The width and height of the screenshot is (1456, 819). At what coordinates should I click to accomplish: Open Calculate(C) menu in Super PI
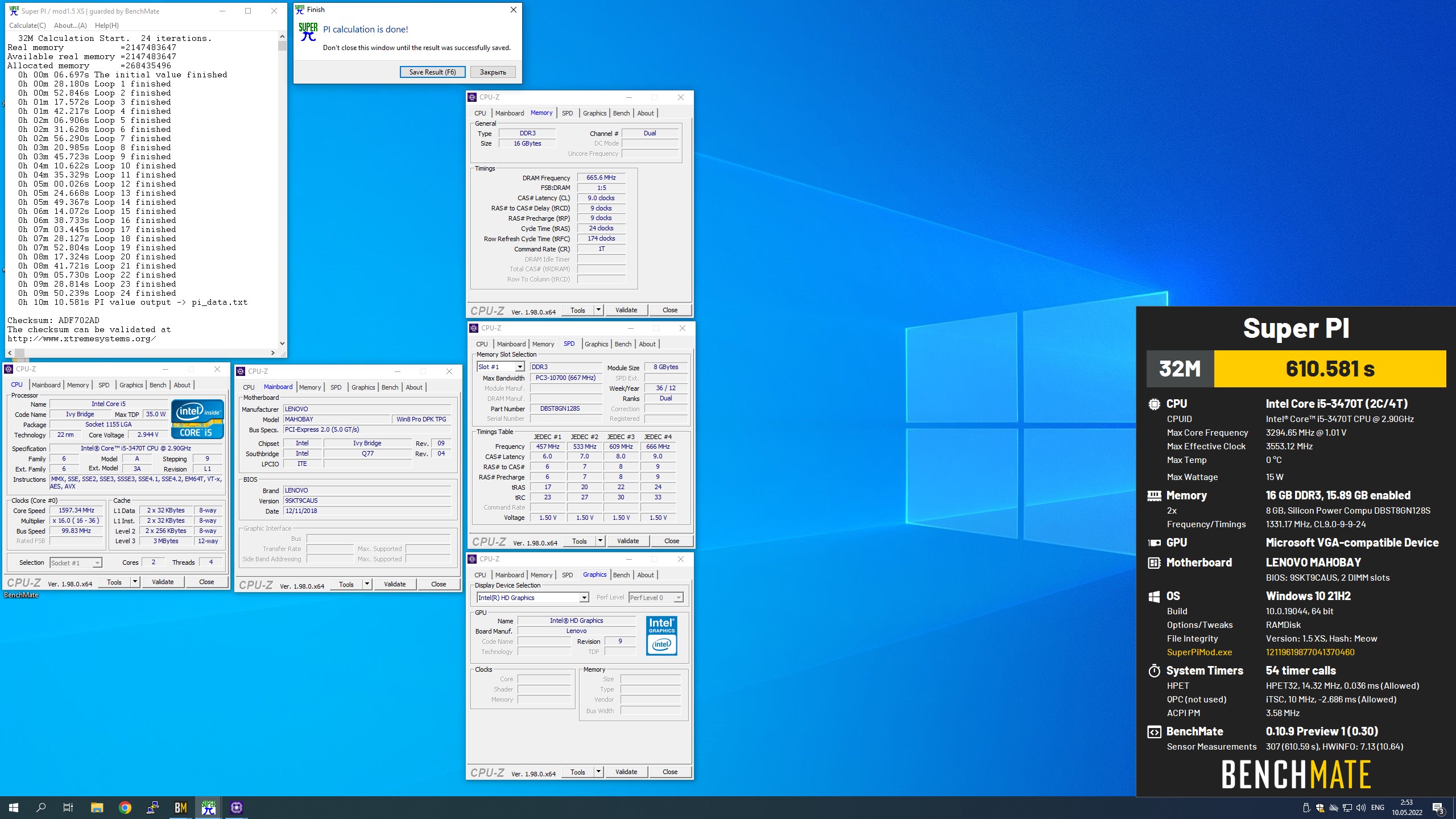pos(27,26)
